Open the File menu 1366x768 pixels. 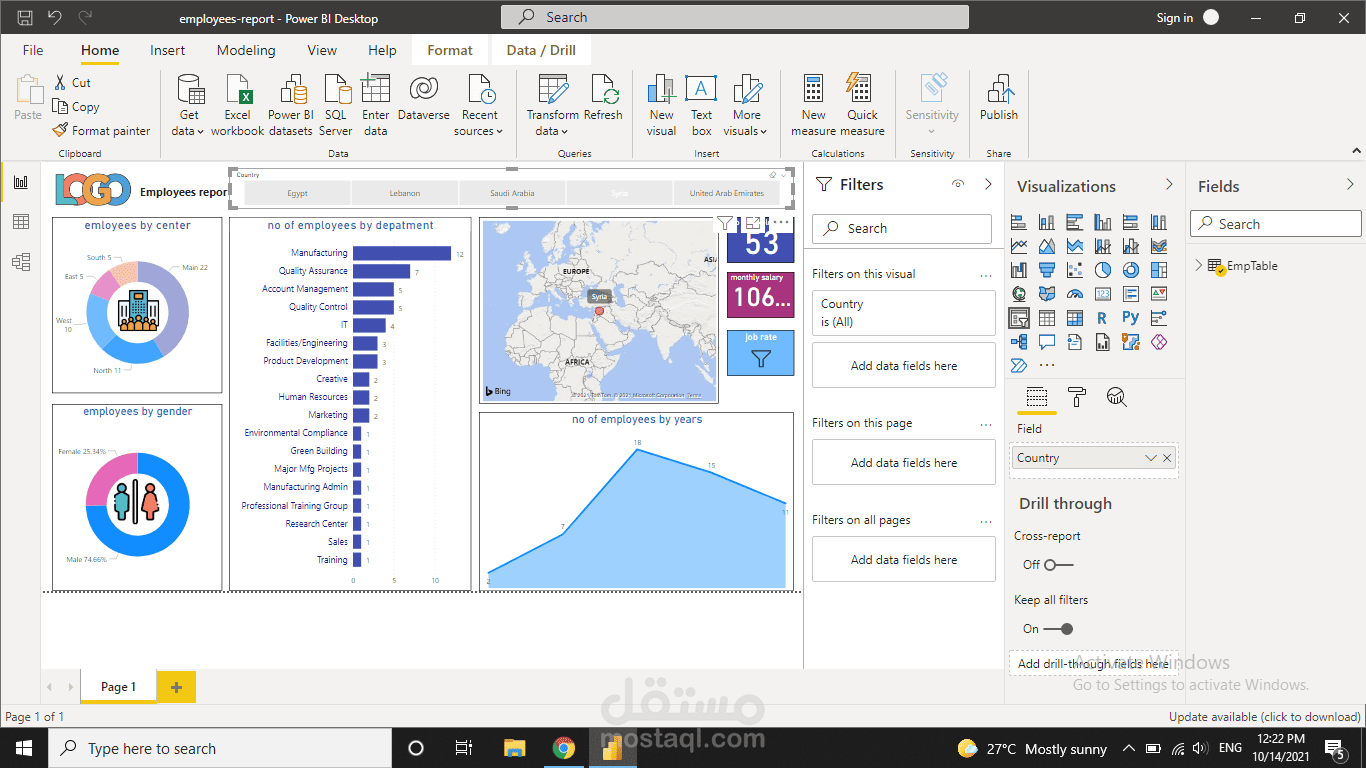(x=33, y=50)
